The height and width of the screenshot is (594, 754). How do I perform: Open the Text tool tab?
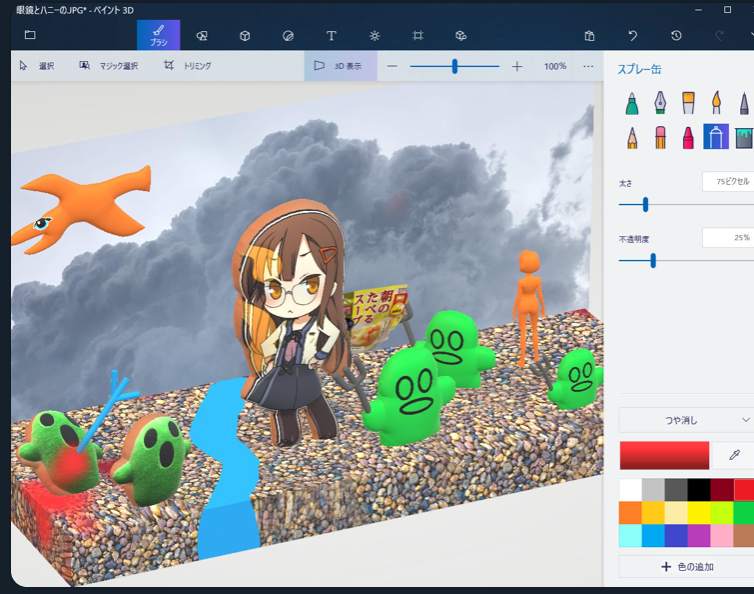pyautogui.click(x=331, y=36)
